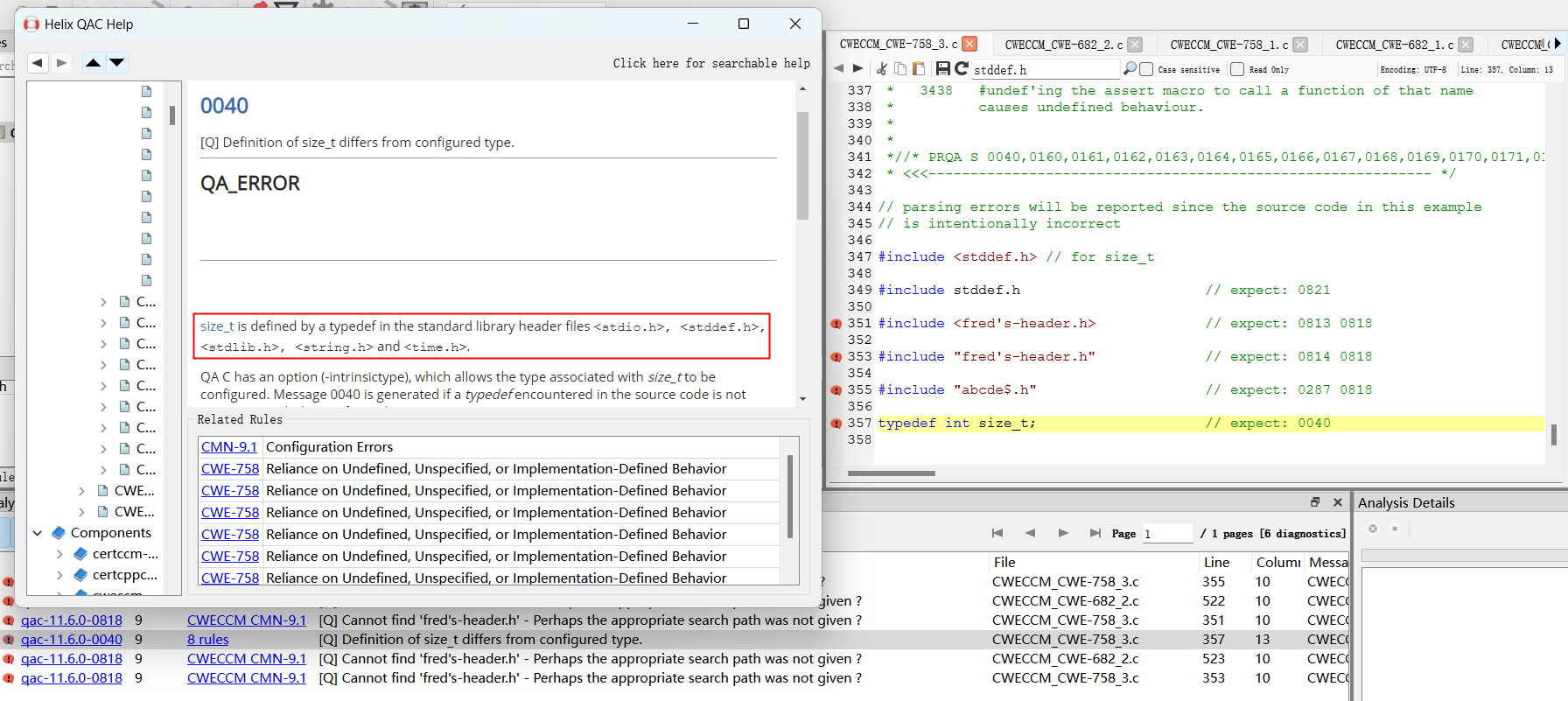The width and height of the screenshot is (1568, 701).
Task: Collapse the Components tree node
Action: [38, 533]
